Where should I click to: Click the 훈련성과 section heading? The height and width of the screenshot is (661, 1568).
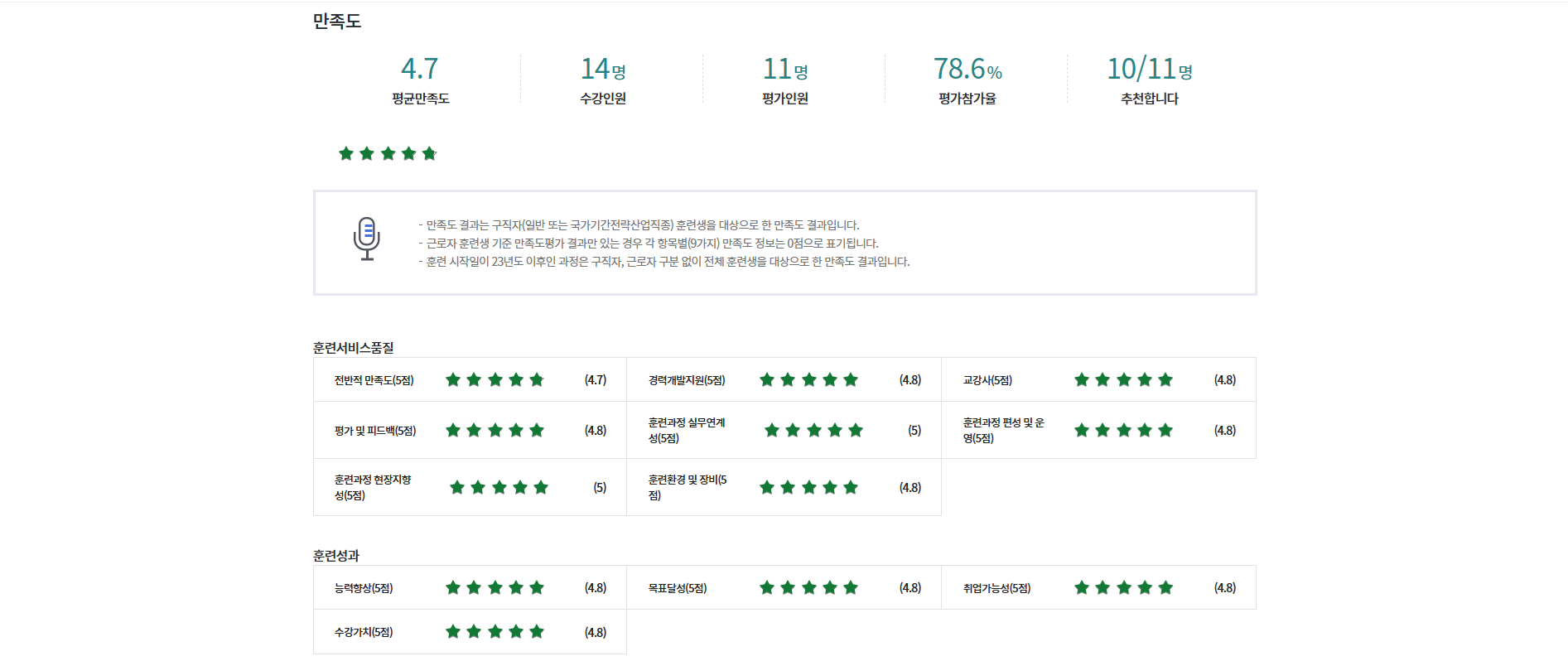point(336,556)
